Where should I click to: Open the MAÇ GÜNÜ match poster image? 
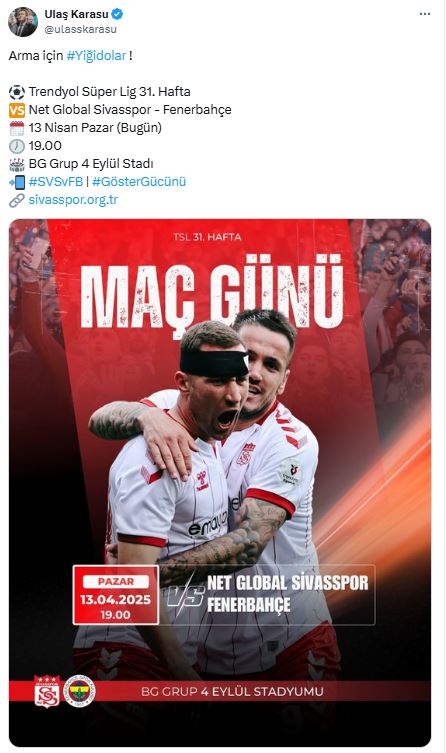click(220, 483)
